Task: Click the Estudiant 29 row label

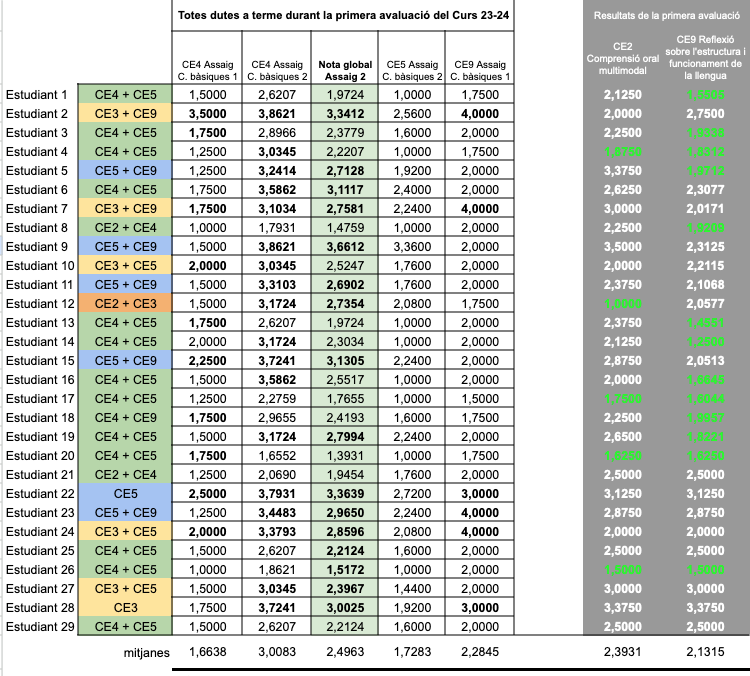Action: tap(40, 627)
